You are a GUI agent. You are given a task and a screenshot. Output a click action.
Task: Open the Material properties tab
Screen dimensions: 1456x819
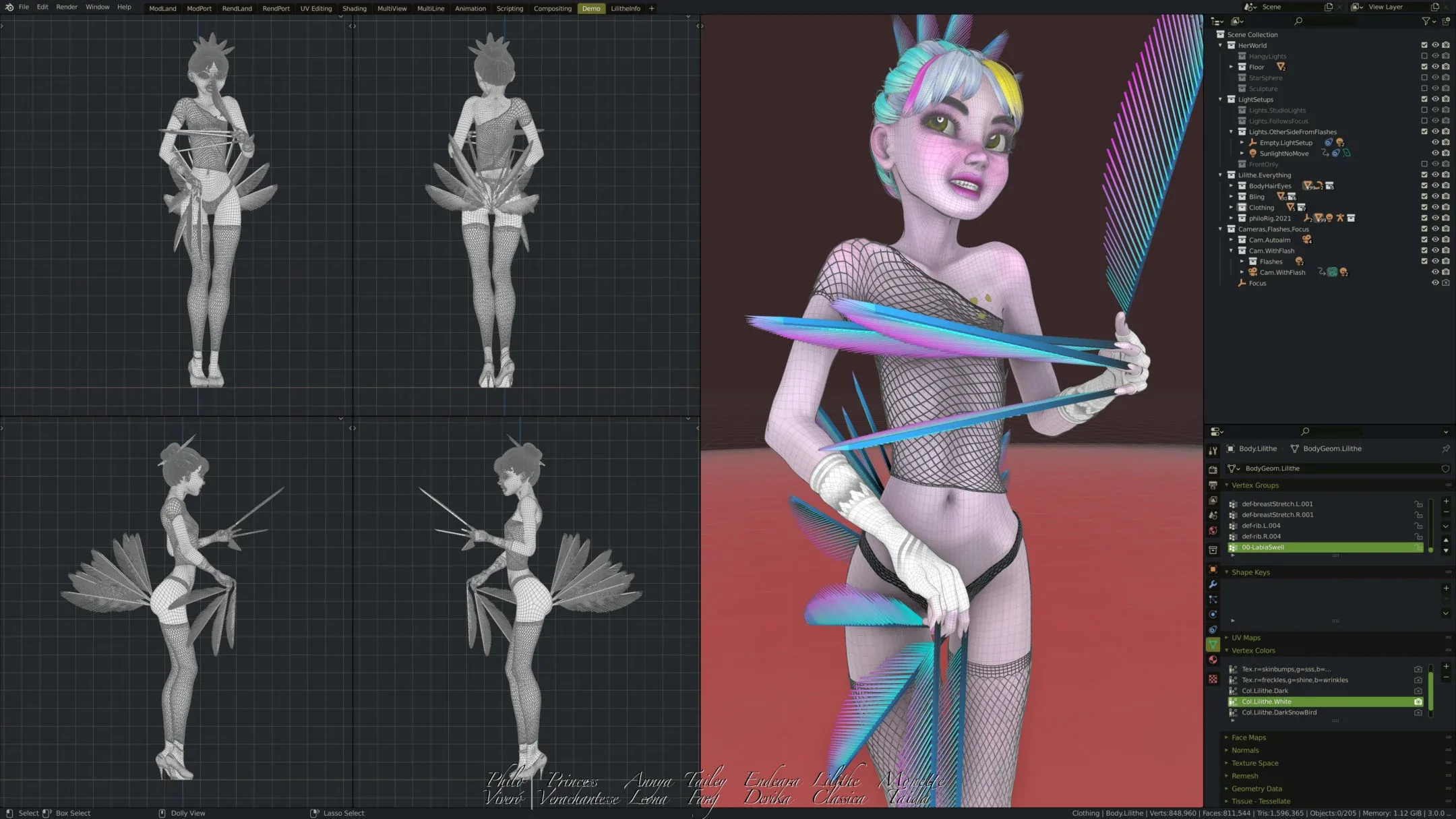tap(1214, 660)
